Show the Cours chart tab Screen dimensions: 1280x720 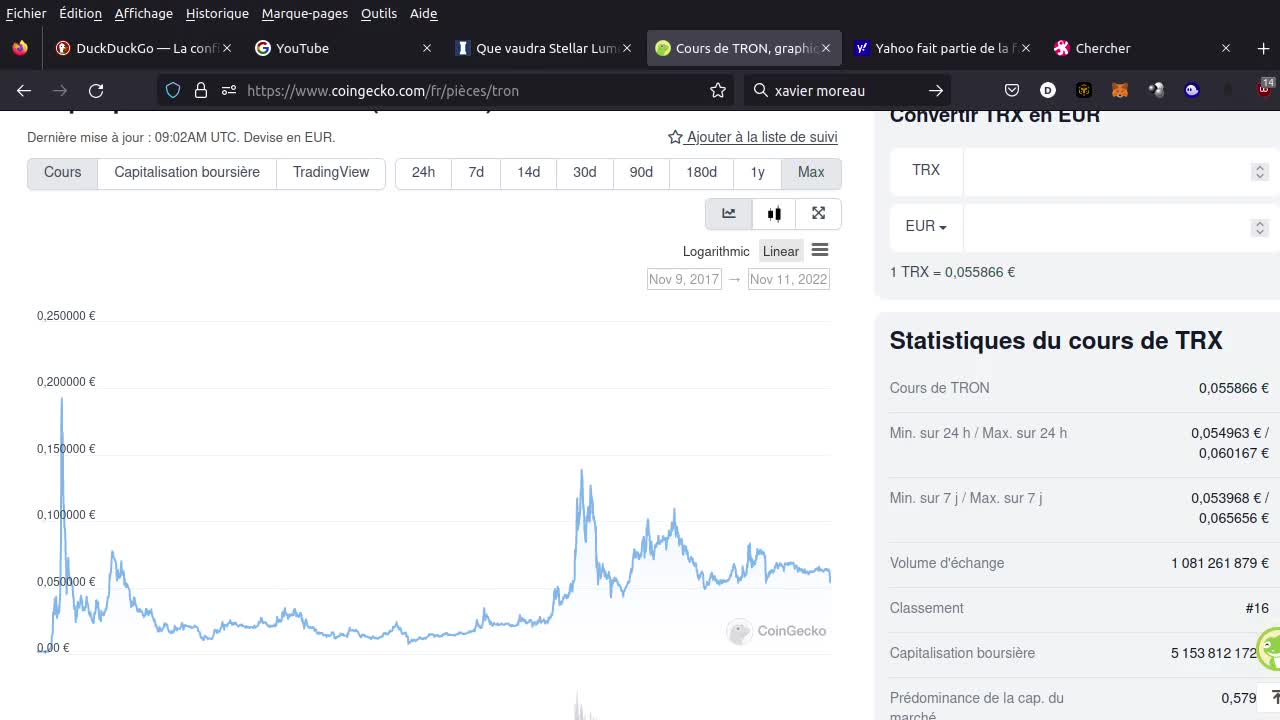[x=62, y=173]
